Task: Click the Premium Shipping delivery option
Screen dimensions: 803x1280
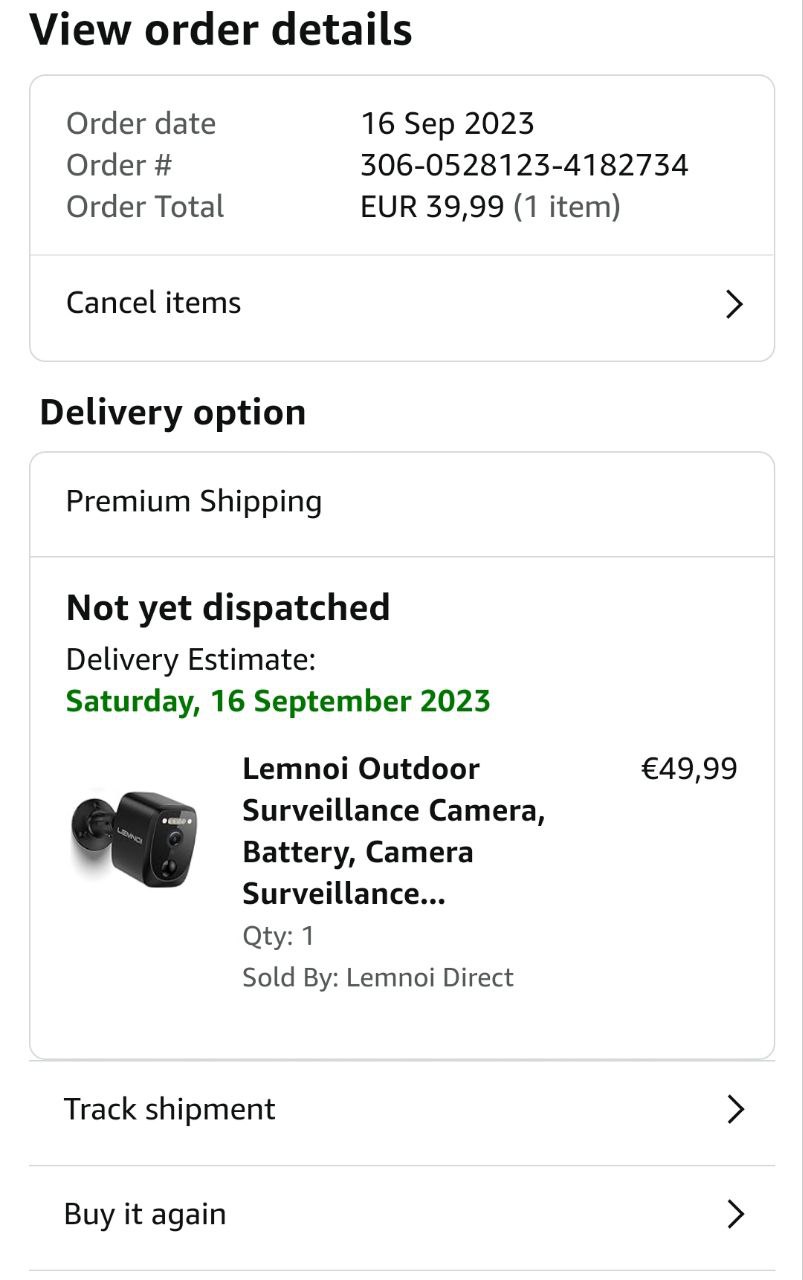Action: [x=194, y=501]
